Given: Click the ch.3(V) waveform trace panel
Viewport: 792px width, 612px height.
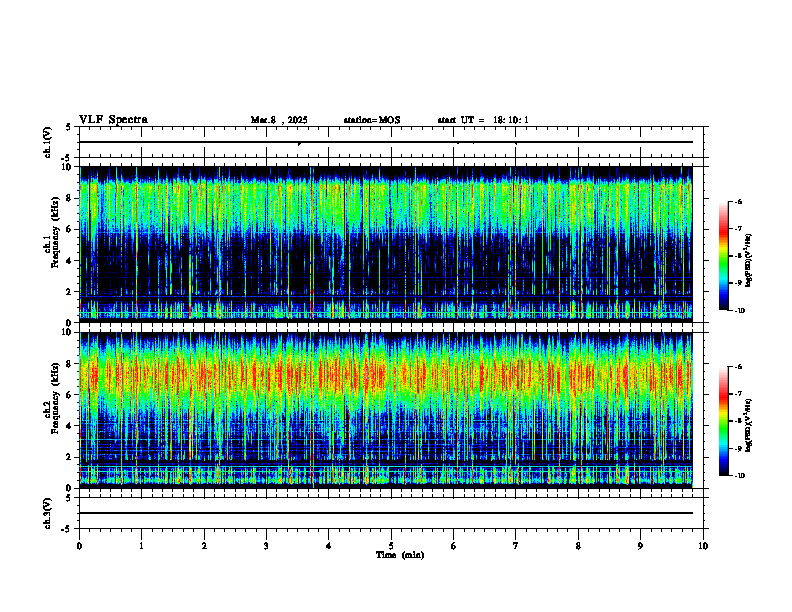Looking at the screenshot, I should tap(391, 513).
